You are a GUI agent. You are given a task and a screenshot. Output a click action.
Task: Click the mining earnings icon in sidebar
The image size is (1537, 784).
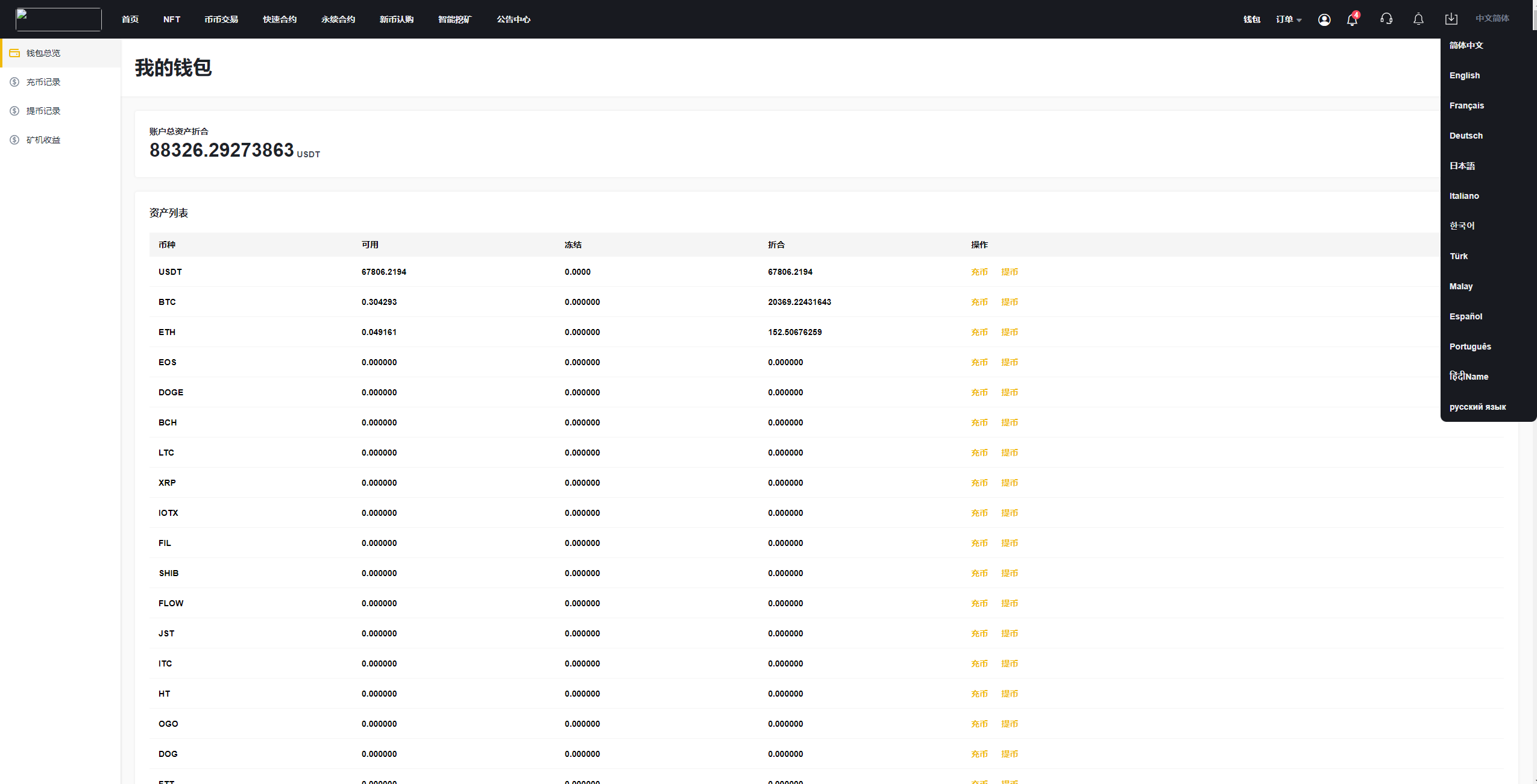[x=14, y=139]
